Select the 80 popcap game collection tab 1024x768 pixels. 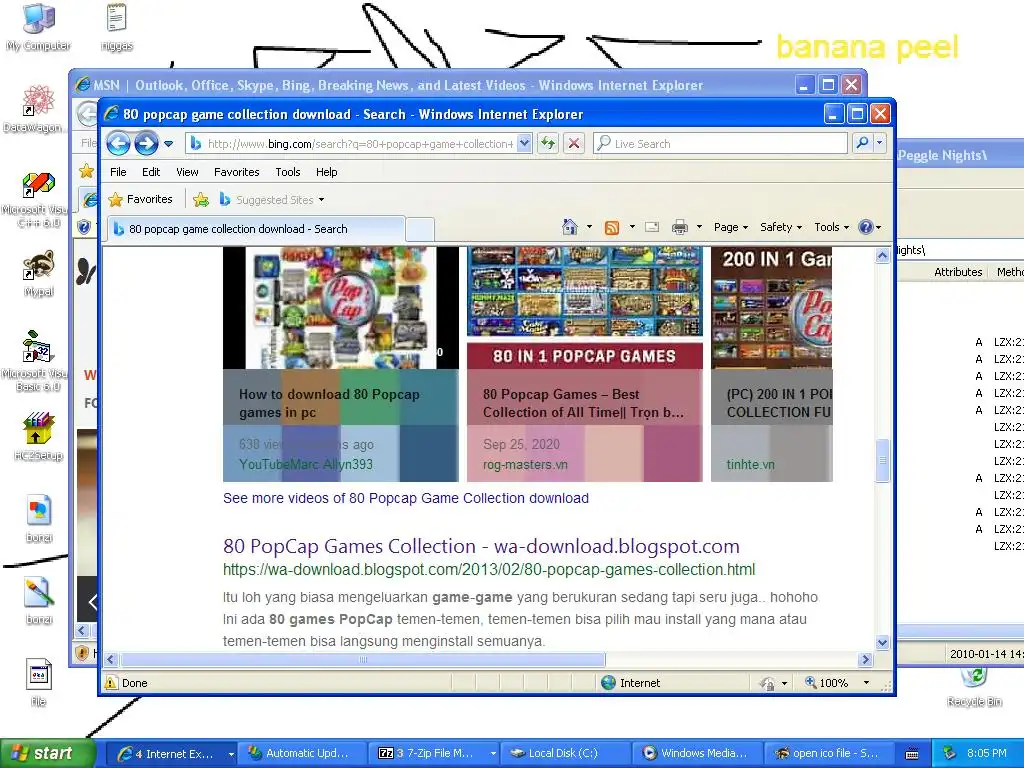[256, 229]
